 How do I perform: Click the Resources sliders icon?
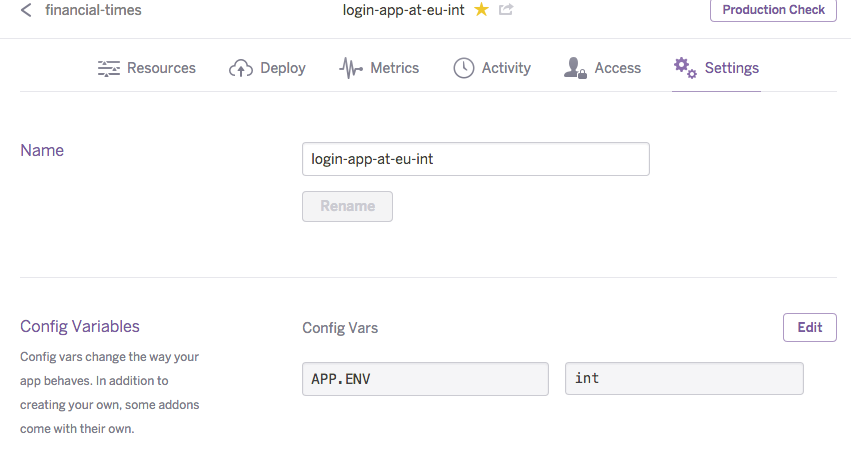109,68
